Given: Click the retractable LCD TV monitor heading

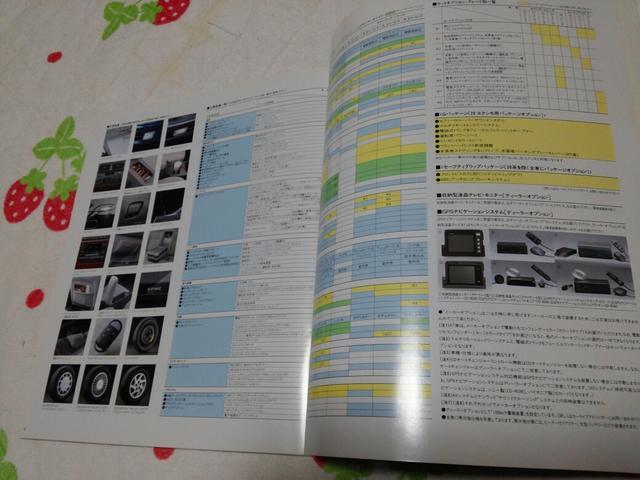Looking at the screenshot, I should click(494, 196).
